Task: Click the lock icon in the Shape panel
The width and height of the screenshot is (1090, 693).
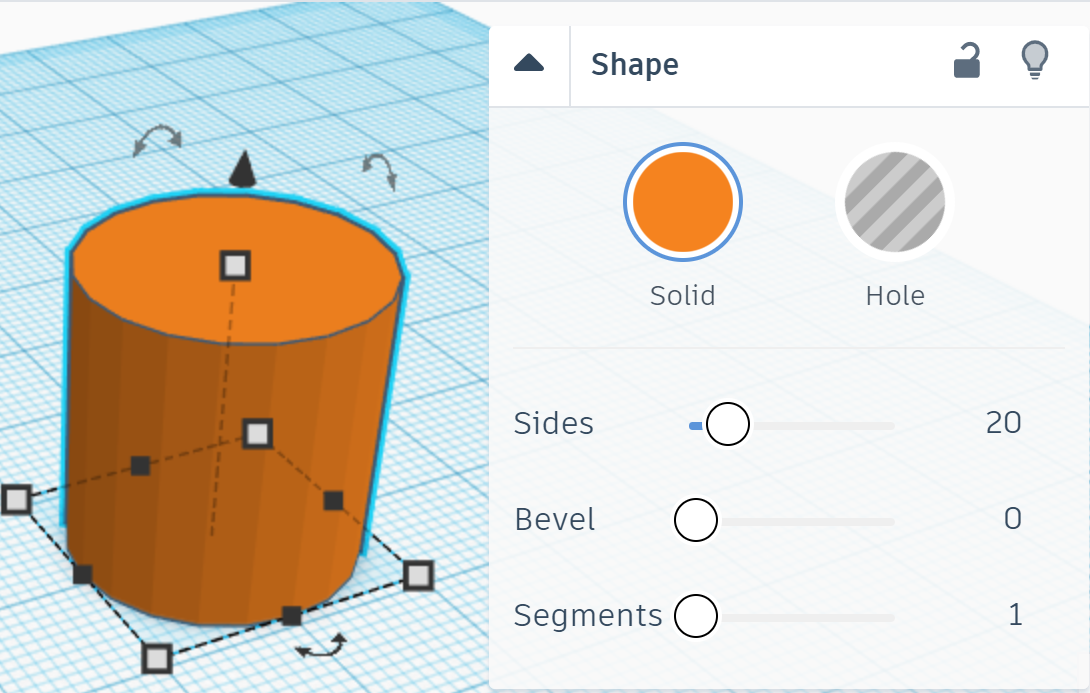Action: (x=966, y=61)
